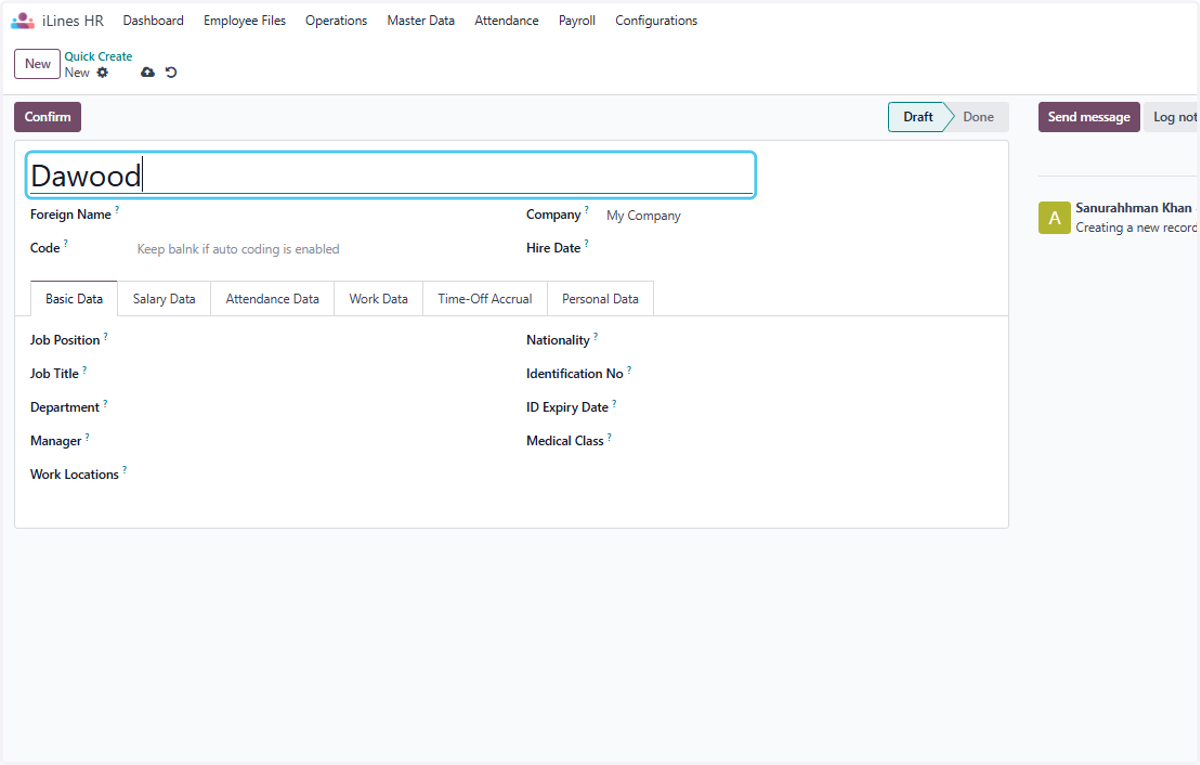
Task: Click the Department help question mark
Action: pos(105,403)
